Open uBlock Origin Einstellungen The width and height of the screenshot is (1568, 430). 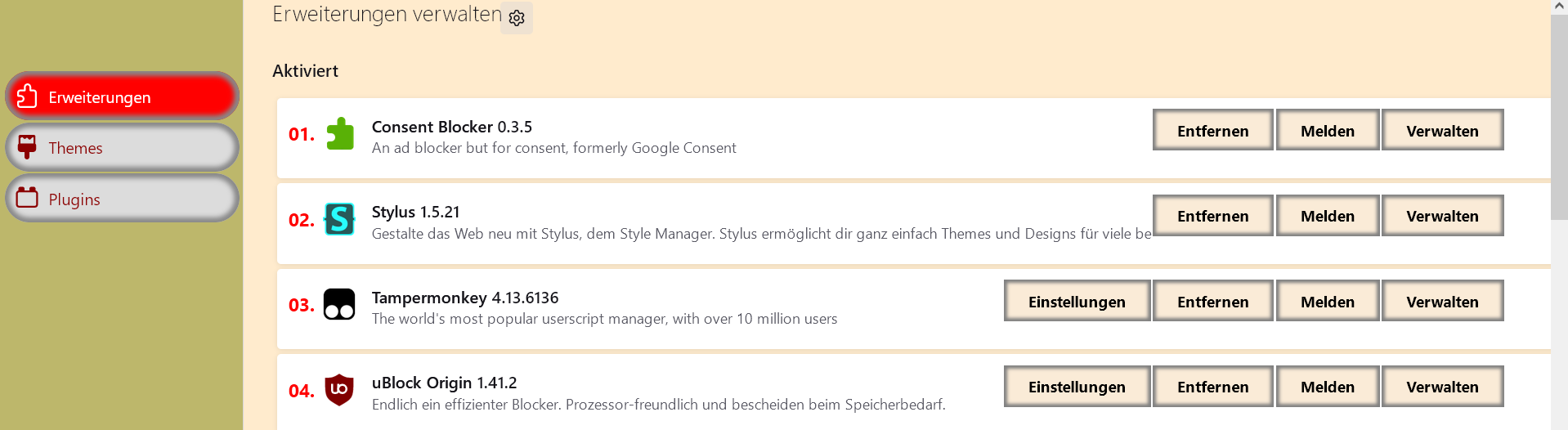point(1077,387)
